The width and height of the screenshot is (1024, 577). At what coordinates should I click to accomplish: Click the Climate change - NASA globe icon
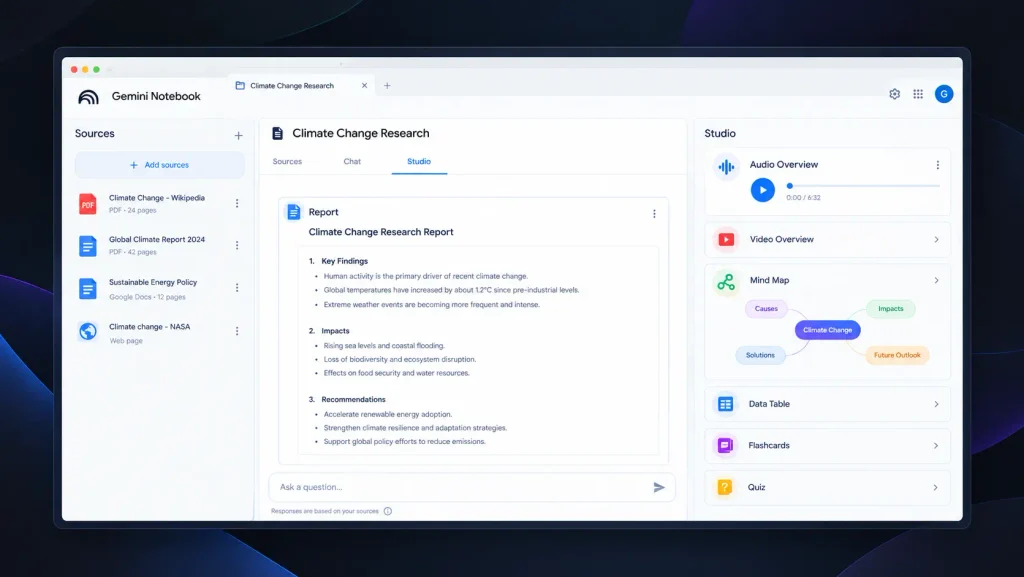tap(88, 332)
